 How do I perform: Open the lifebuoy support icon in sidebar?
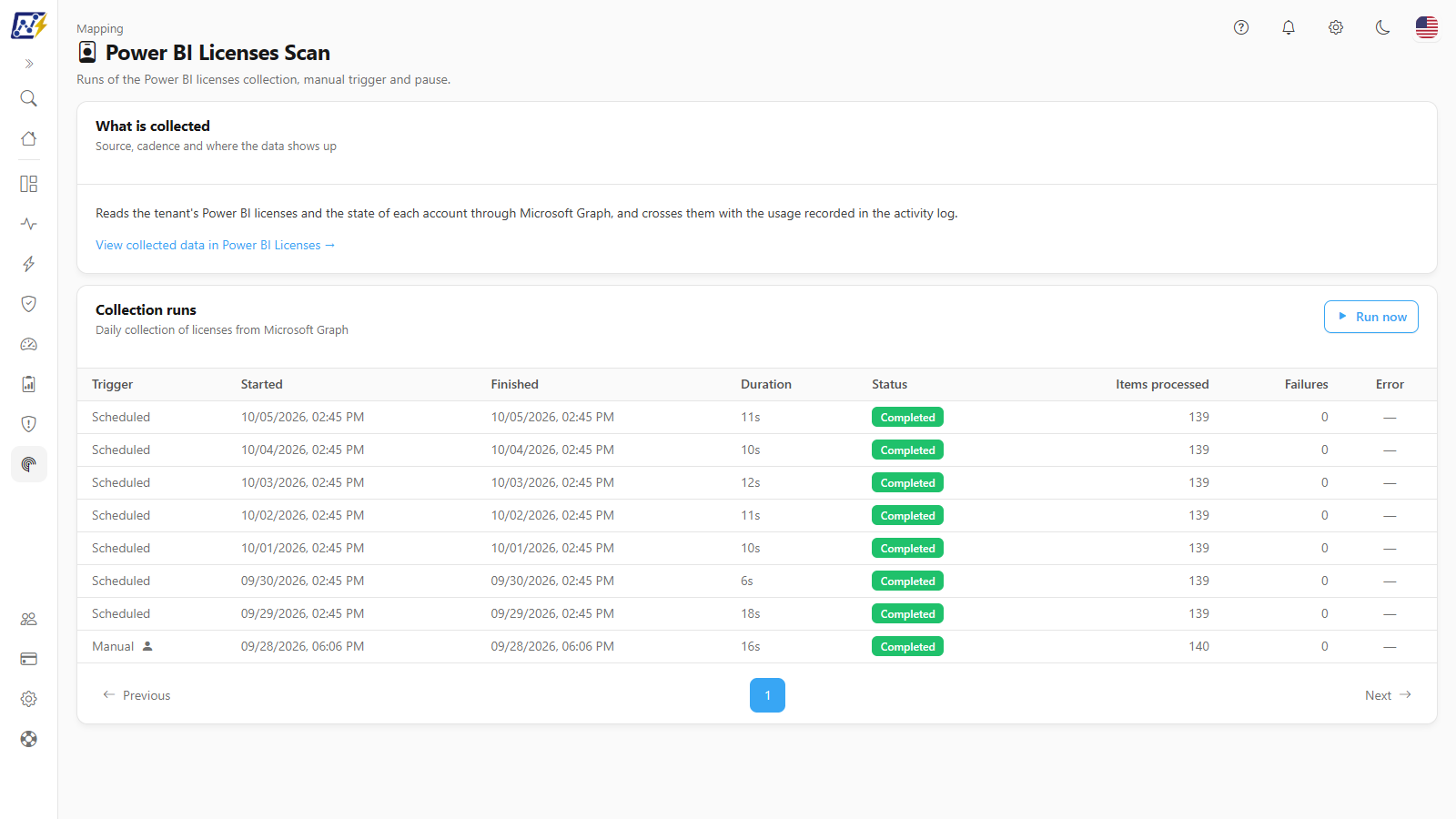pos(29,739)
